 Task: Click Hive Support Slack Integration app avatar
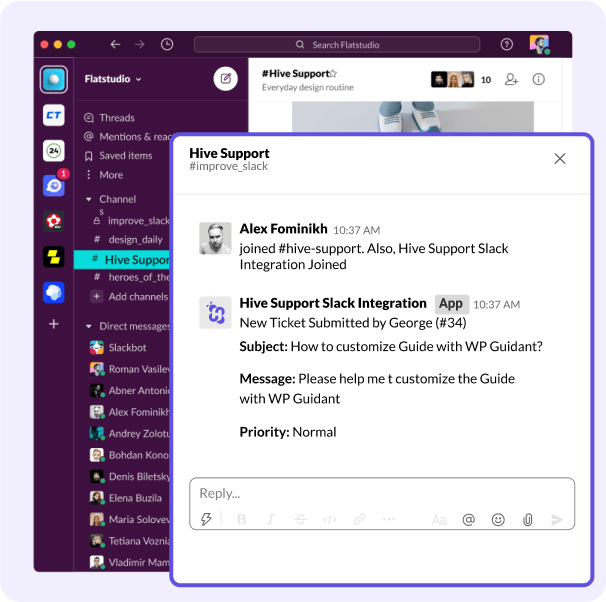point(215,313)
